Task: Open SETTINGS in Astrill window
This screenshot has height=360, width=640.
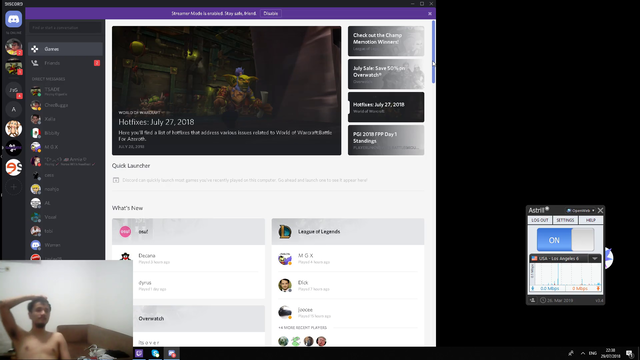Action: [x=565, y=220]
